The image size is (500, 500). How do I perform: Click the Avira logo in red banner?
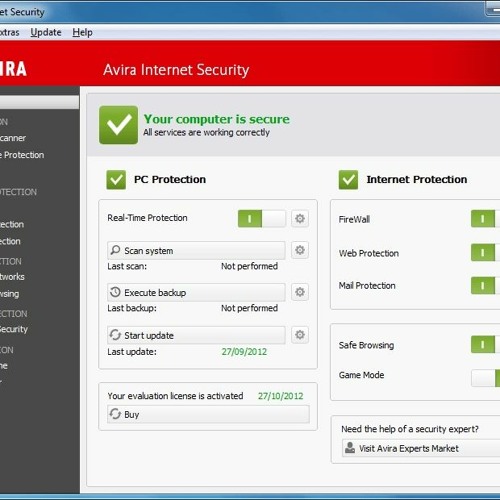[13, 69]
